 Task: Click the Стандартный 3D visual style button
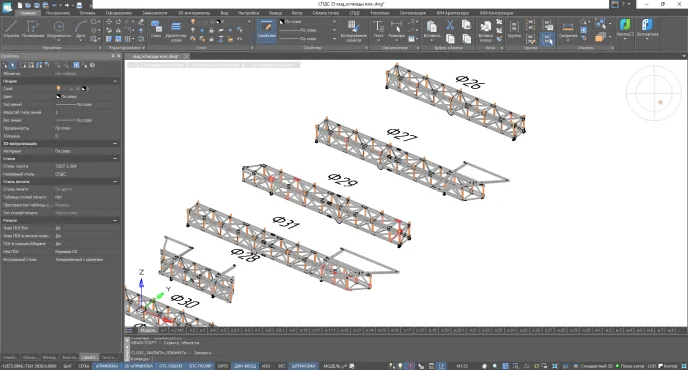pos(596,366)
